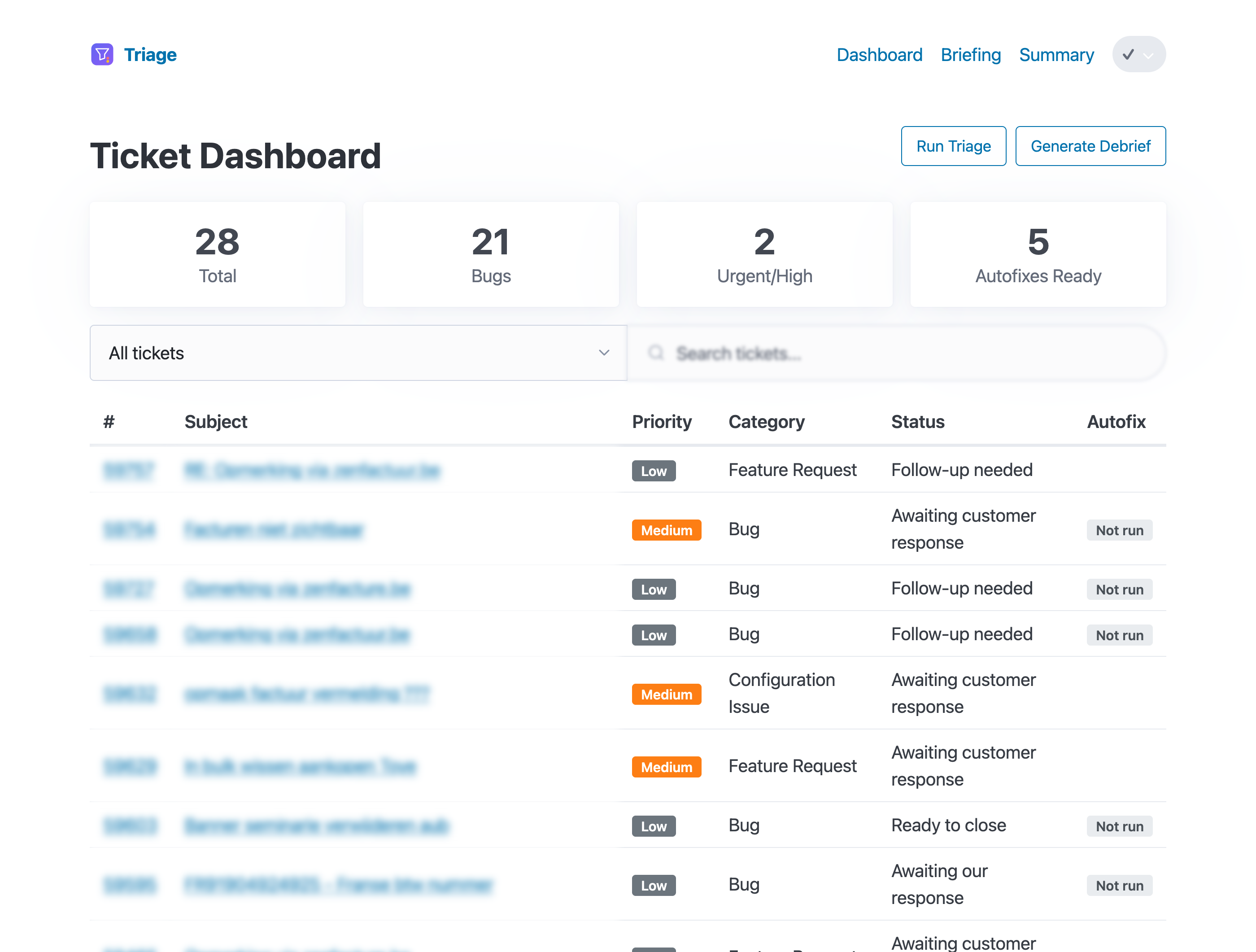Click the Generate Debrief button
This screenshot has height=952, width=1256.
coord(1090,146)
